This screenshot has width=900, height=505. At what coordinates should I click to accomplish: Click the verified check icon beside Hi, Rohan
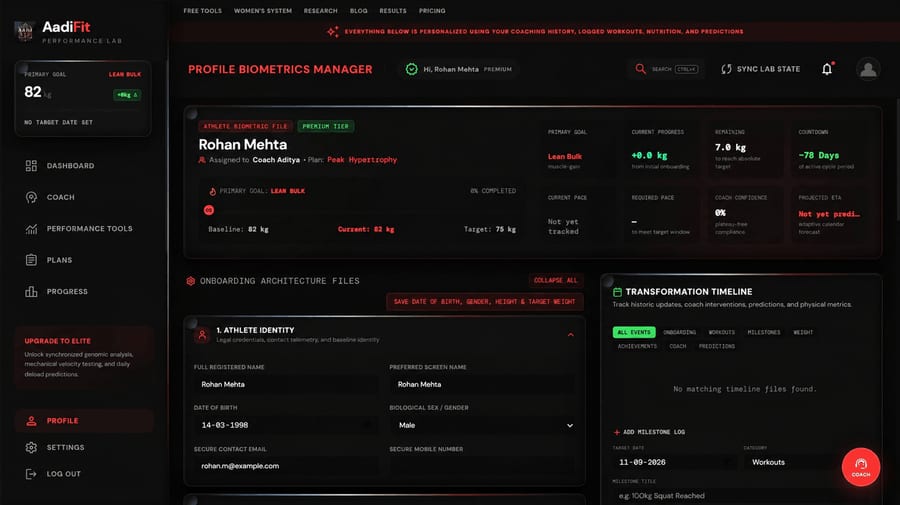point(412,69)
